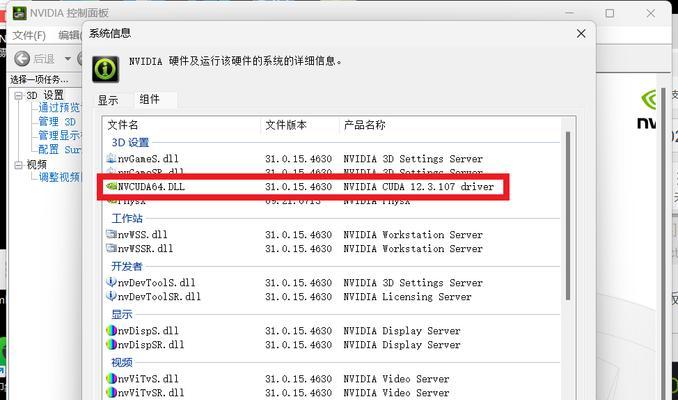Click version 31.0.15.4630 of NVCUDA64.DLL
The image size is (678, 400).
(x=298, y=187)
